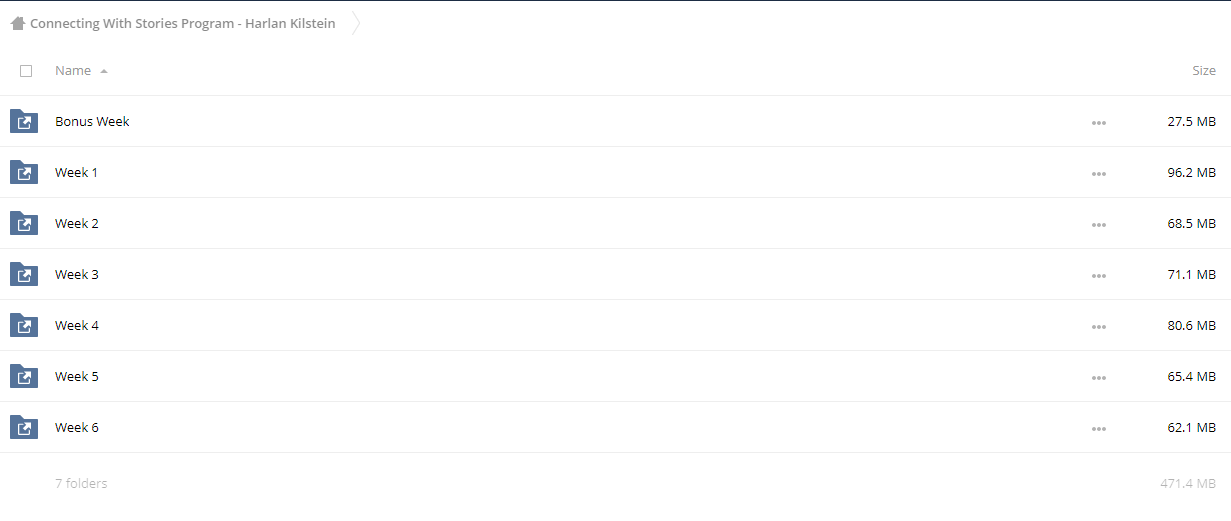Click the Week 4 shared folder icon
This screenshot has height=521, width=1231.
click(24, 325)
